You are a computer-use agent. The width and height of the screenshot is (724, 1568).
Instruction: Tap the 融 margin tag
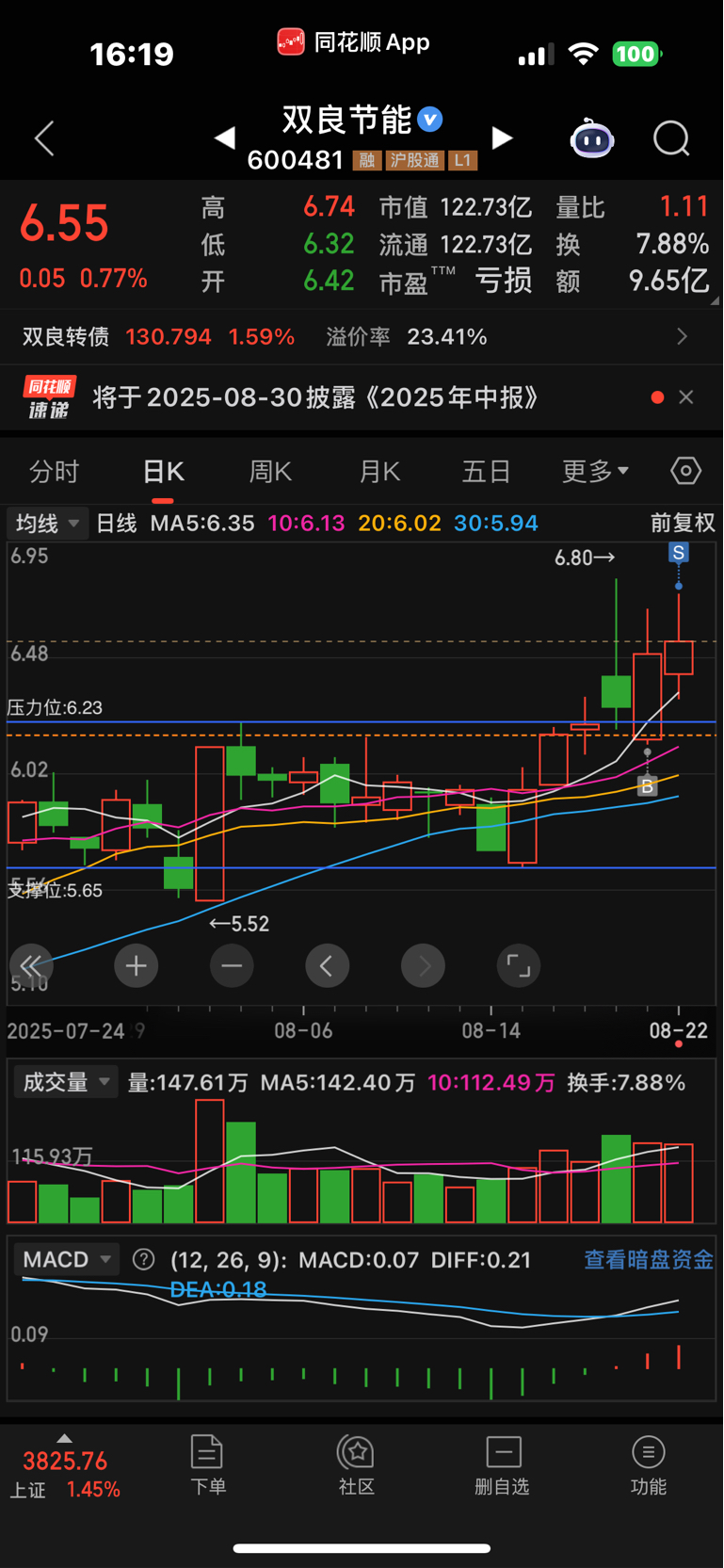[x=366, y=160]
